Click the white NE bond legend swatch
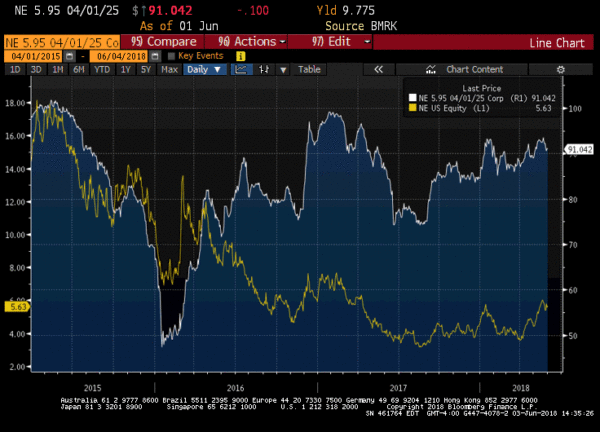Screen dimensions: 600x432 [x=412, y=98]
